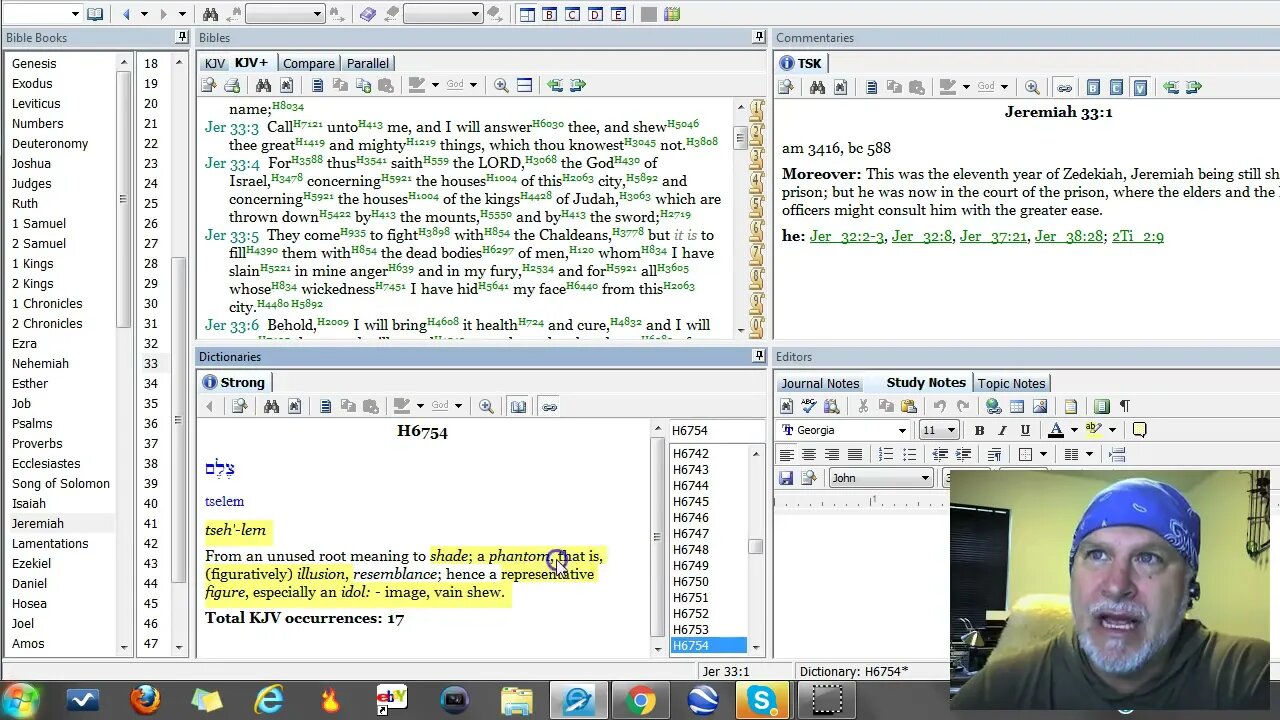Click the binoculars search icon in Bibles toolbar
Viewport: 1280px width, 720px height.
pyautogui.click(x=263, y=86)
